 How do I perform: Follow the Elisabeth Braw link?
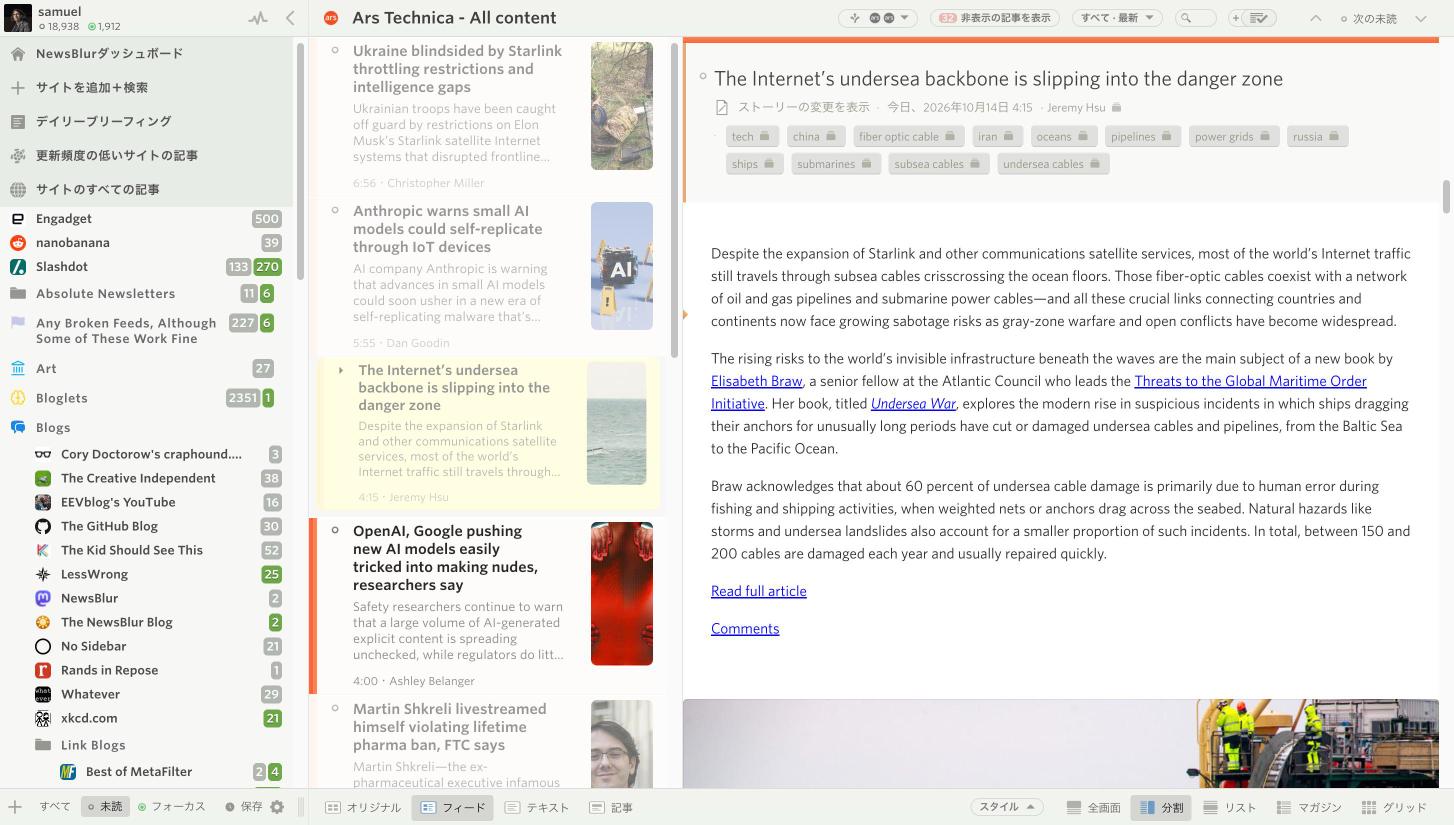tap(757, 382)
